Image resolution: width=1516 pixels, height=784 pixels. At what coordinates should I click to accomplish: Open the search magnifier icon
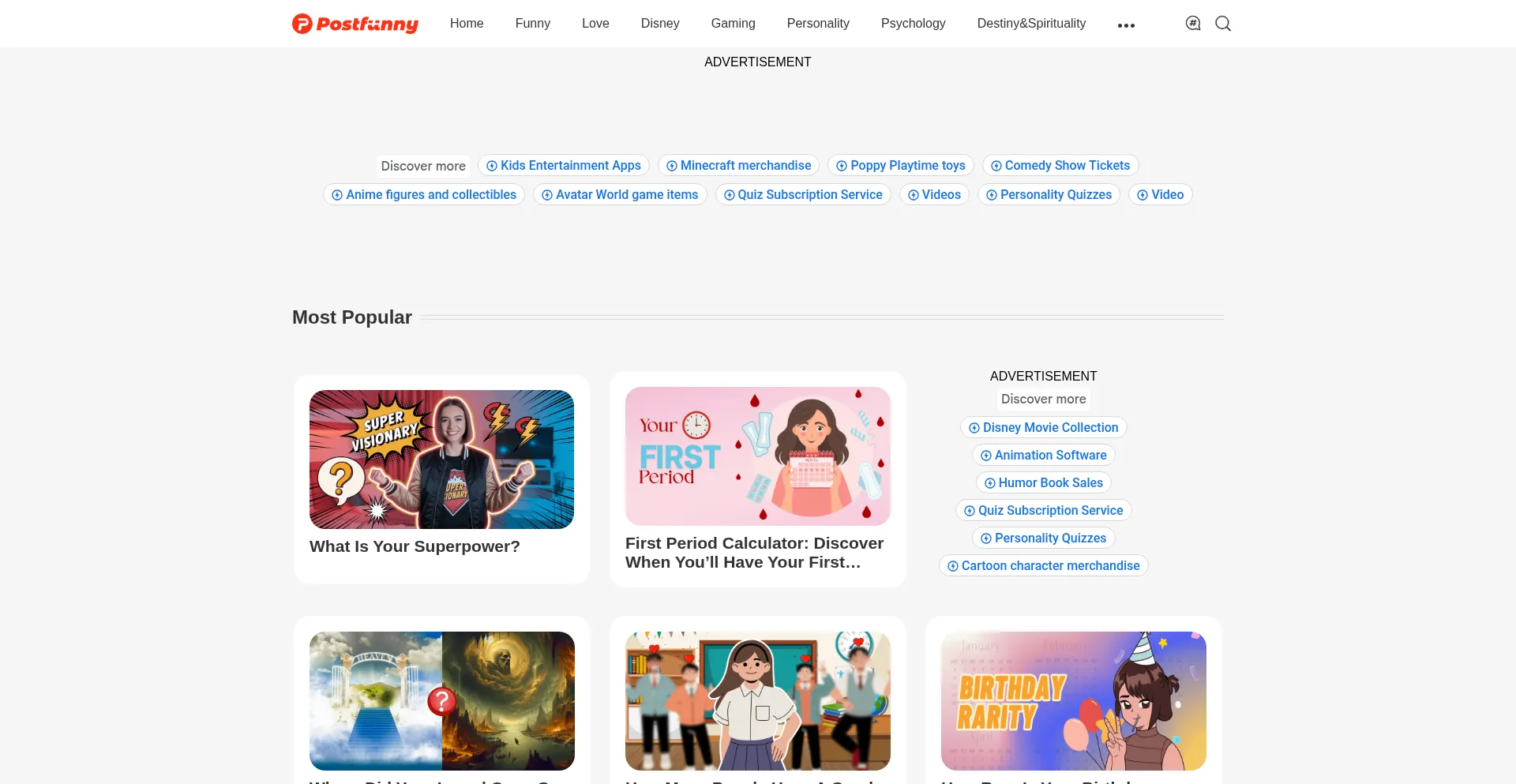coord(1223,24)
